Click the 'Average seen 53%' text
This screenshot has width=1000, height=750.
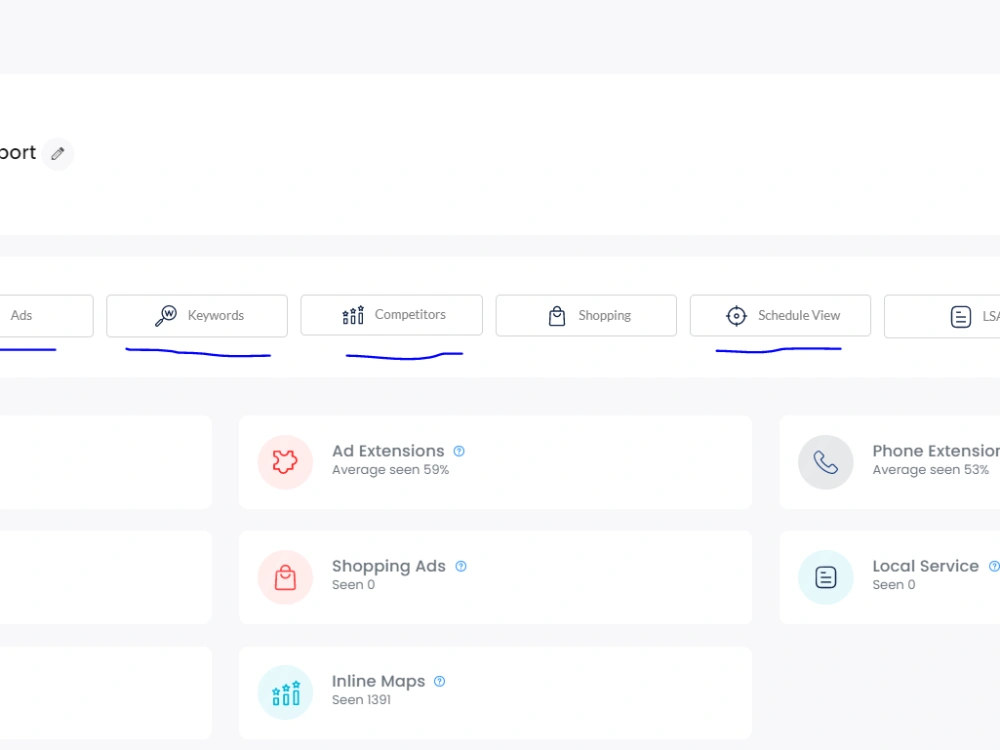click(930, 470)
